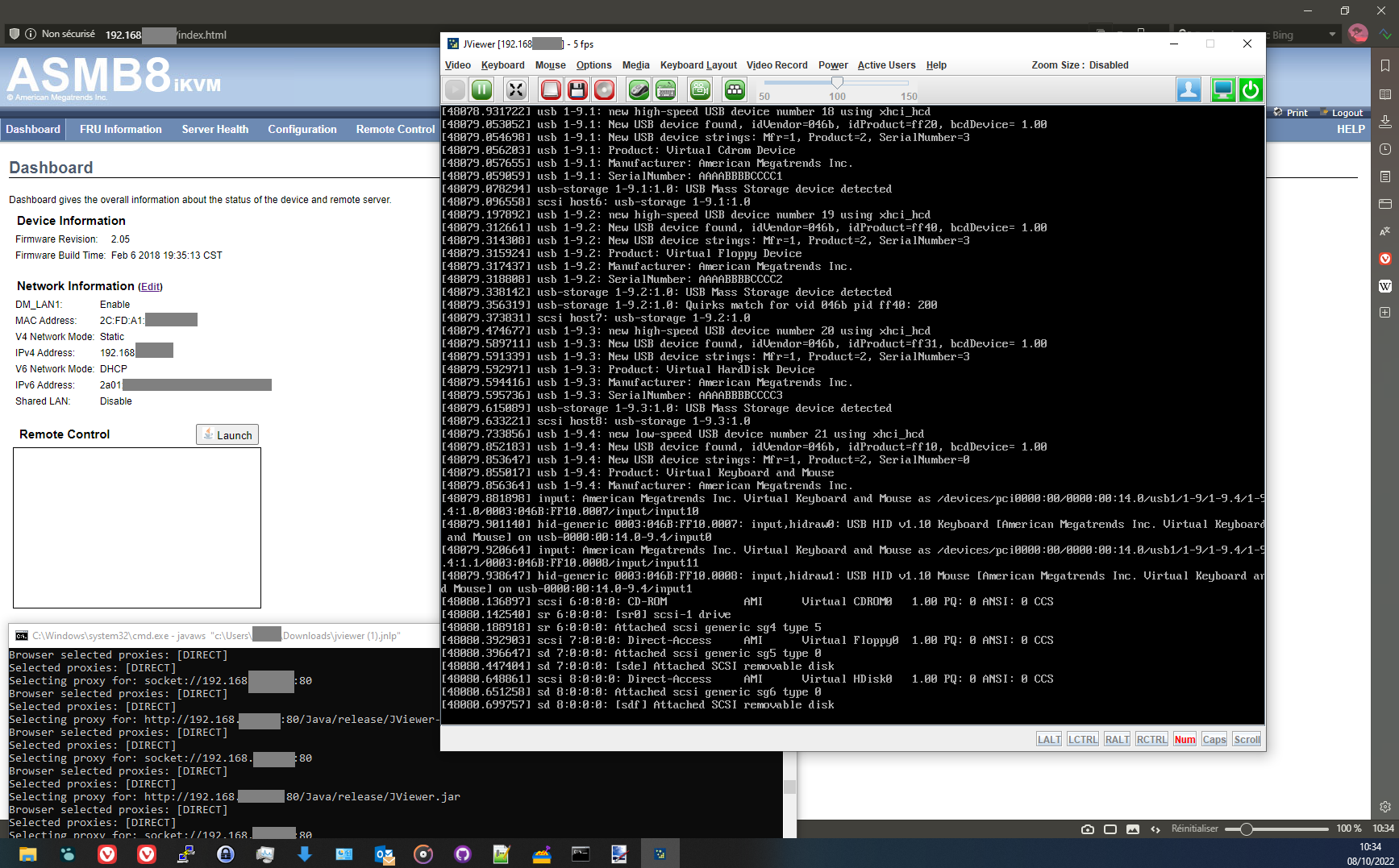The image size is (1399, 868).
Task: Click the hotkeys icon in JViewer toolbar
Action: pos(734,89)
